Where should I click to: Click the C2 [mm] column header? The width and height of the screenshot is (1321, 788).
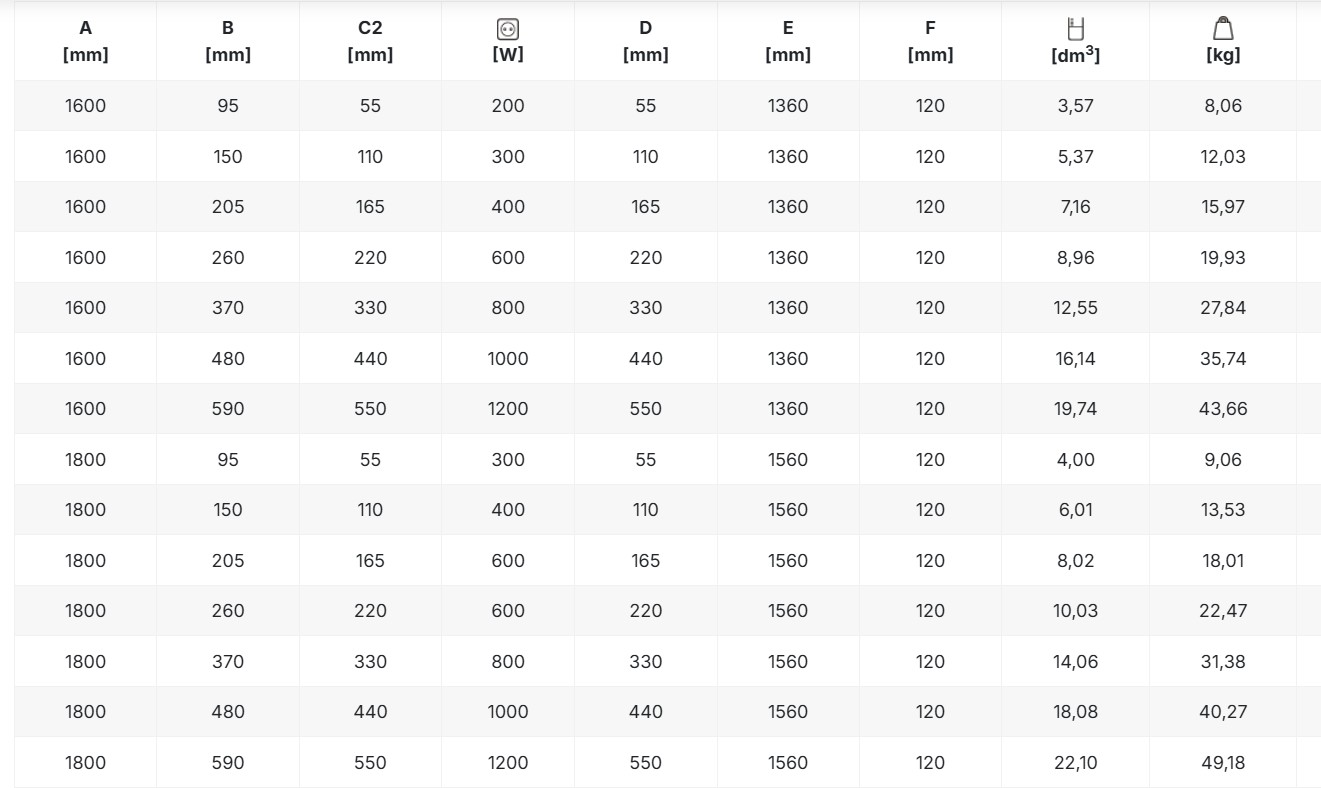pyautogui.click(x=370, y=42)
